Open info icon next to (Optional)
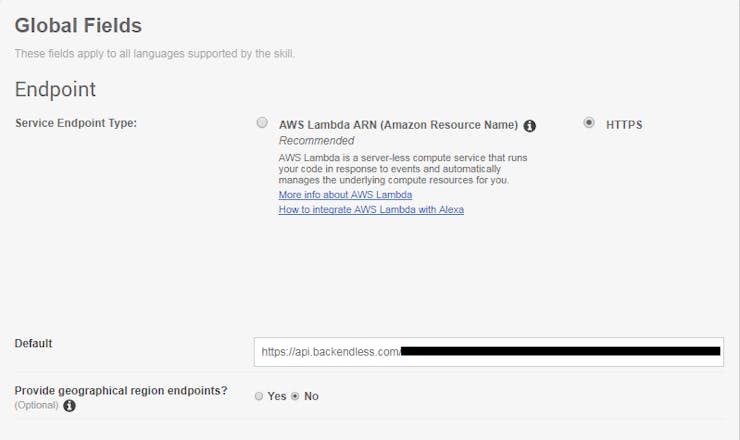The image size is (740, 440). [x=69, y=406]
